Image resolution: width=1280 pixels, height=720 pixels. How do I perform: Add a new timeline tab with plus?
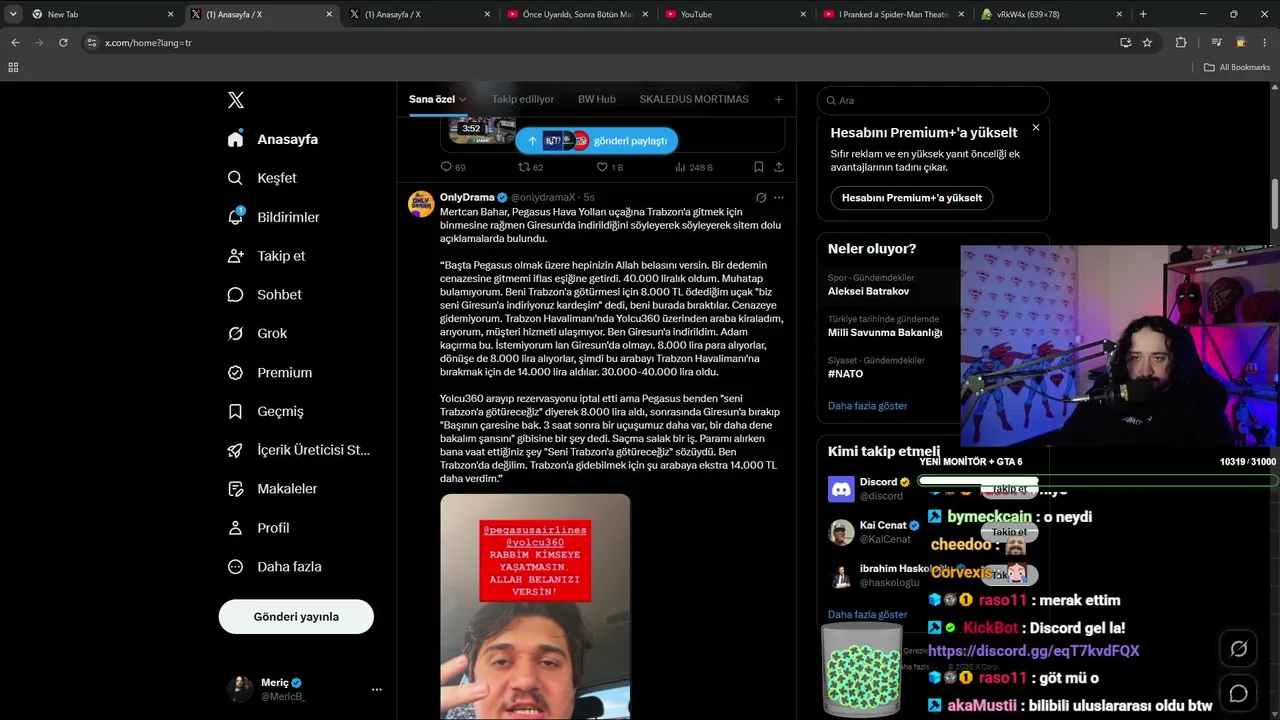[778, 99]
